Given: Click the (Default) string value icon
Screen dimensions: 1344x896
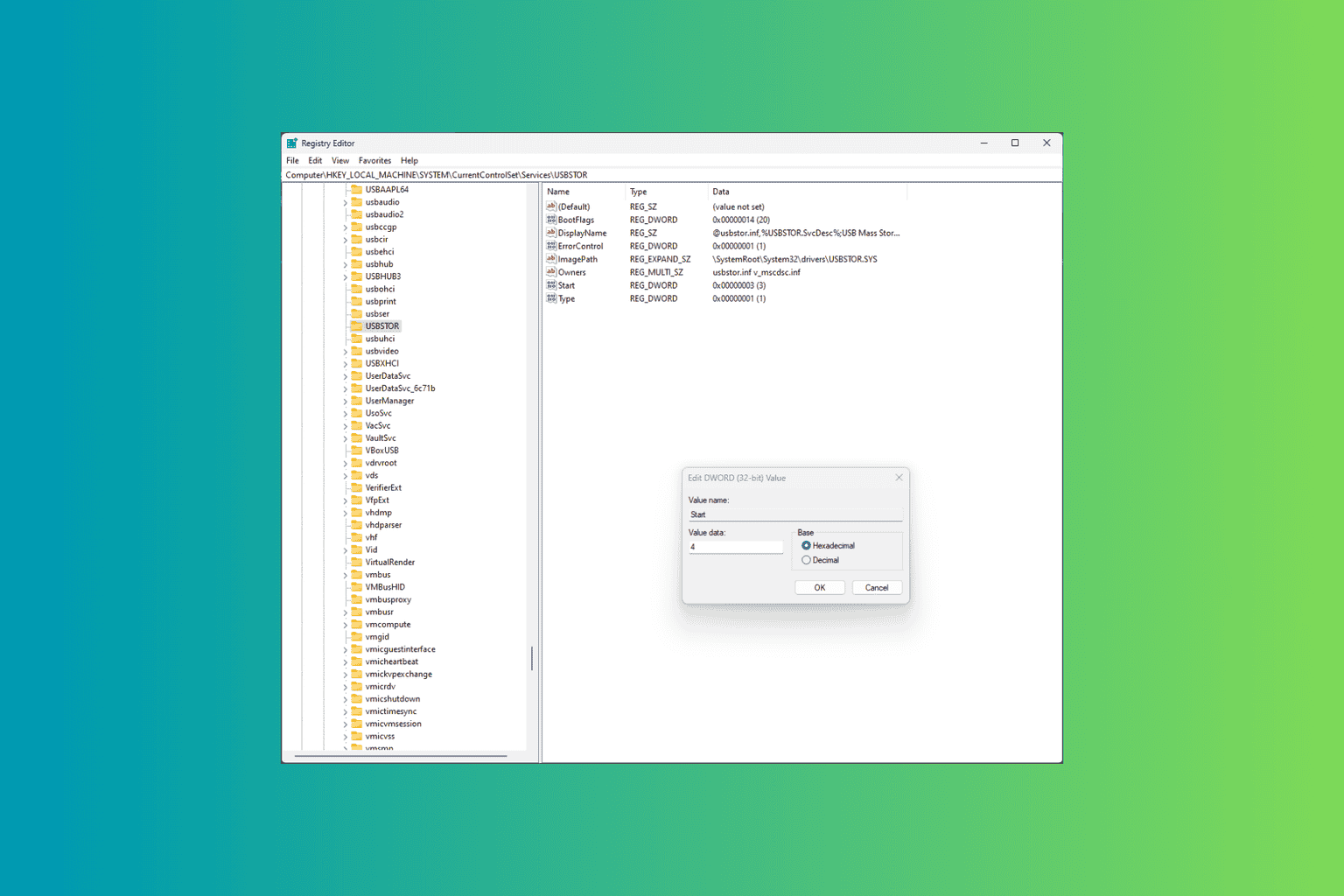Looking at the screenshot, I should [x=551, y=206].
